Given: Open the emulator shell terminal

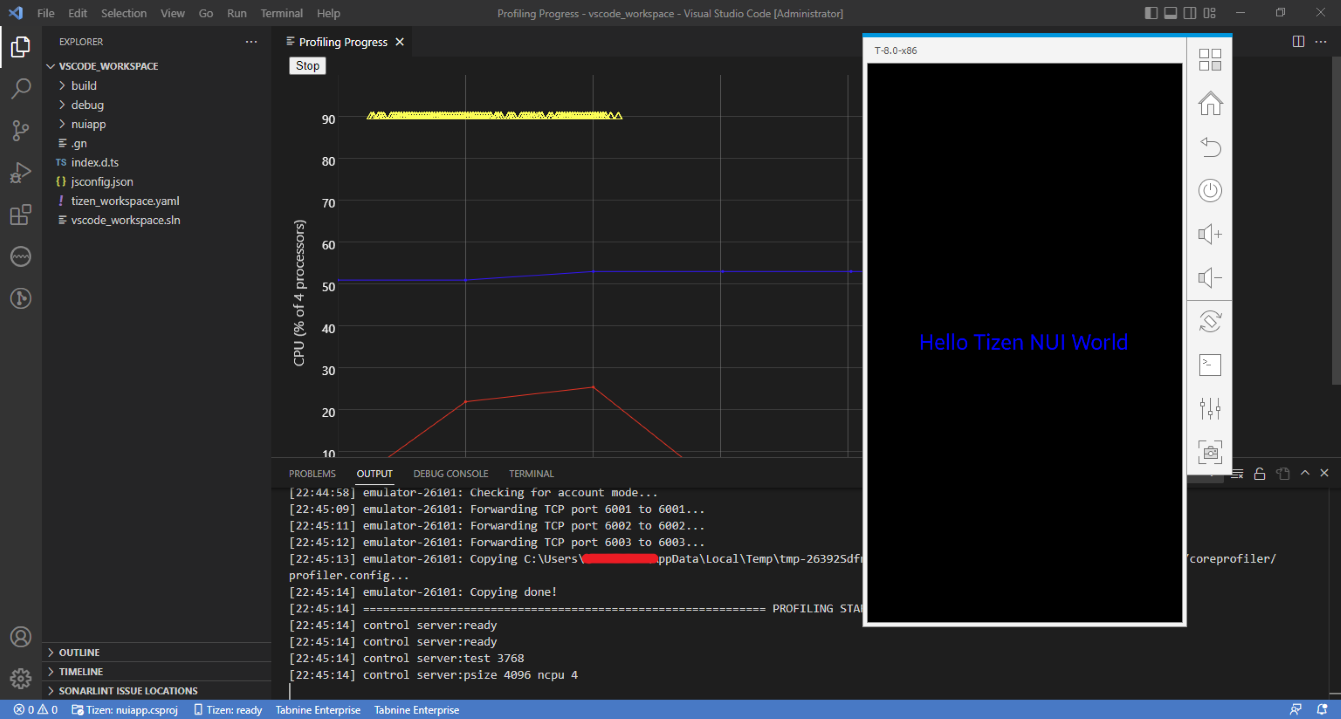Looking at the screenshot, I should coord(1210,364).
